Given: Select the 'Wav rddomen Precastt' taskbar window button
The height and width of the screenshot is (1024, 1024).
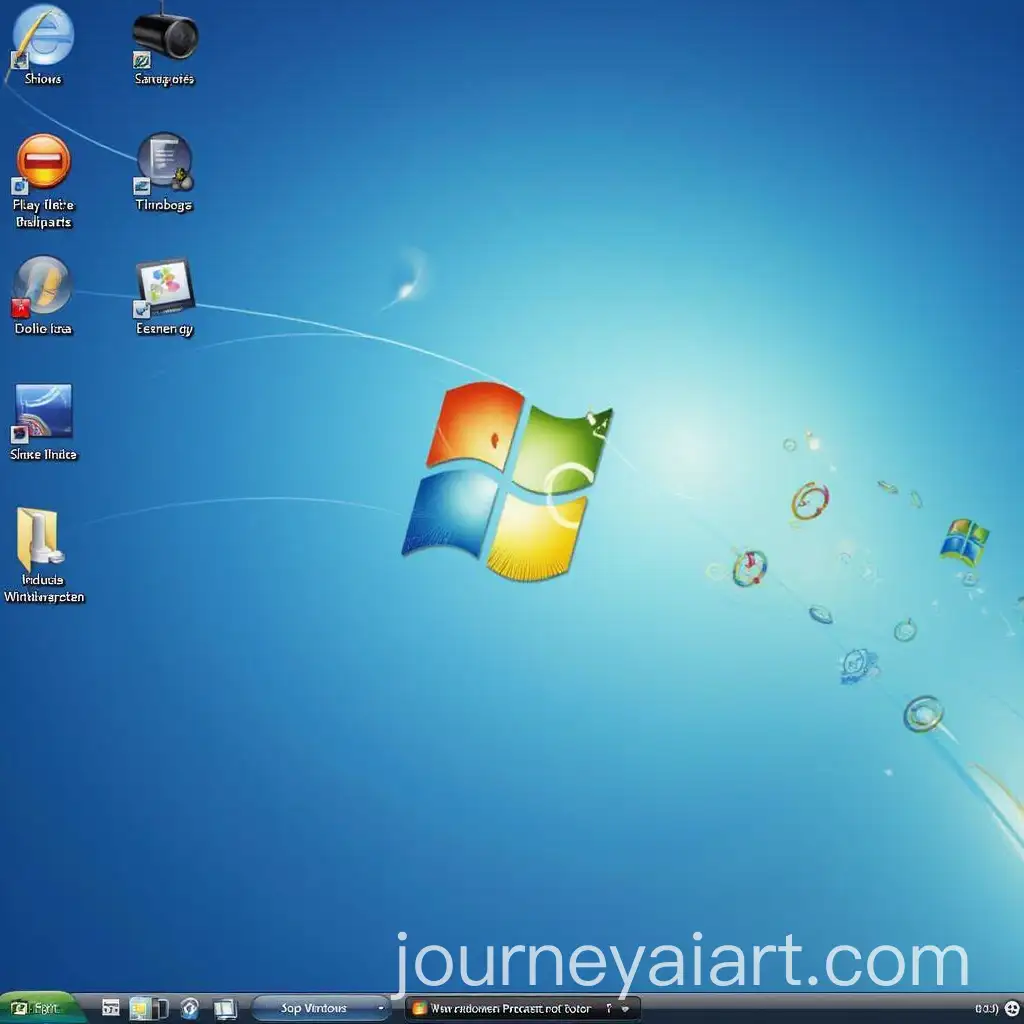Looking at the screenshot, I should coord(522,1008).
